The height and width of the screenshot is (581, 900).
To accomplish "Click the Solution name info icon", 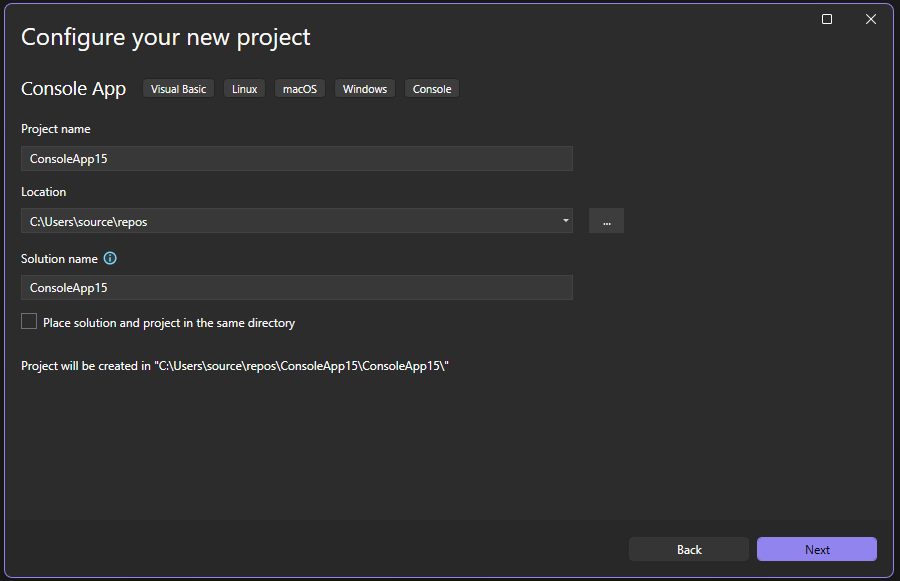I will coord(110,258).
